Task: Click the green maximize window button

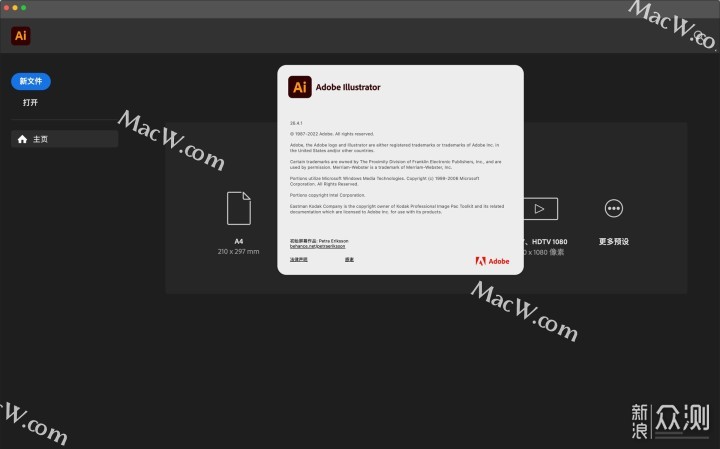Action: (x=23, y=7)
